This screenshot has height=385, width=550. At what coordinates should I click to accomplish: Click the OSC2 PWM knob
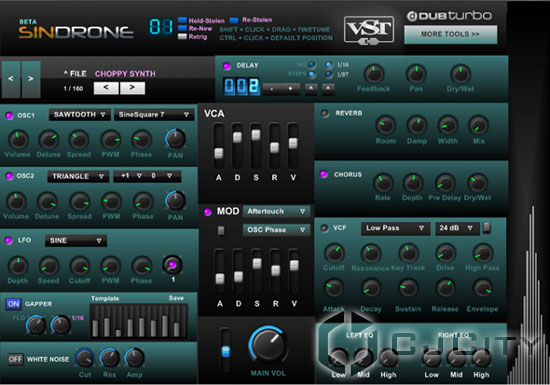111,202
